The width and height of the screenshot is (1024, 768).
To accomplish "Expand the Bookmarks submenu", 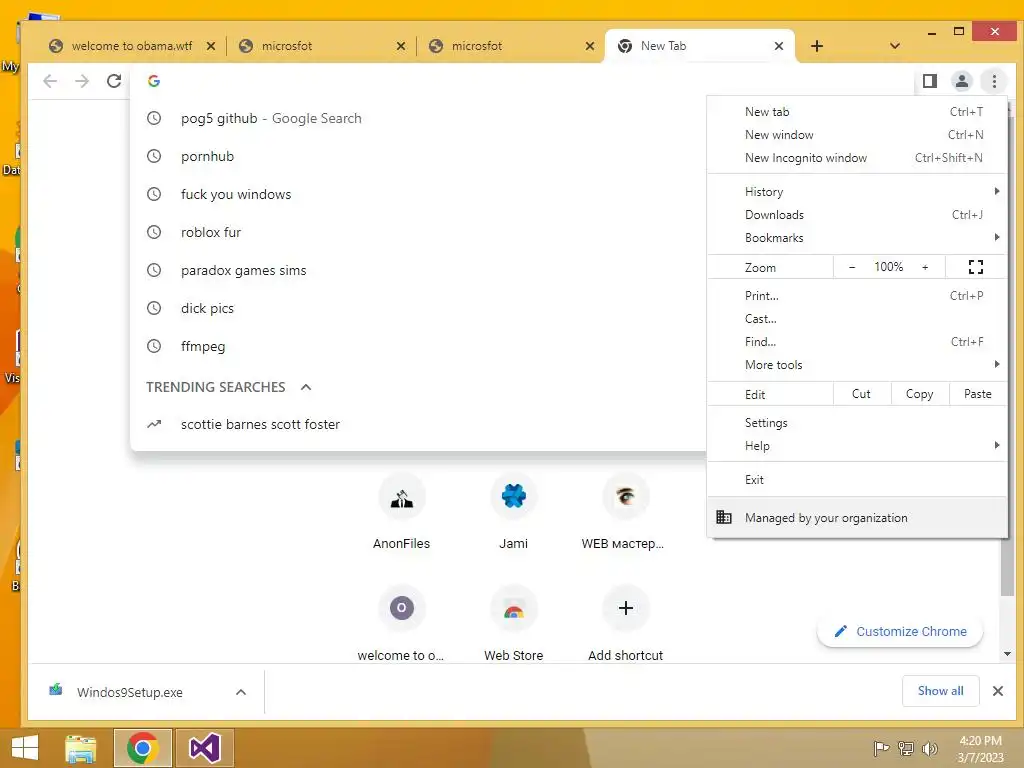I will [x=857, y=238].
